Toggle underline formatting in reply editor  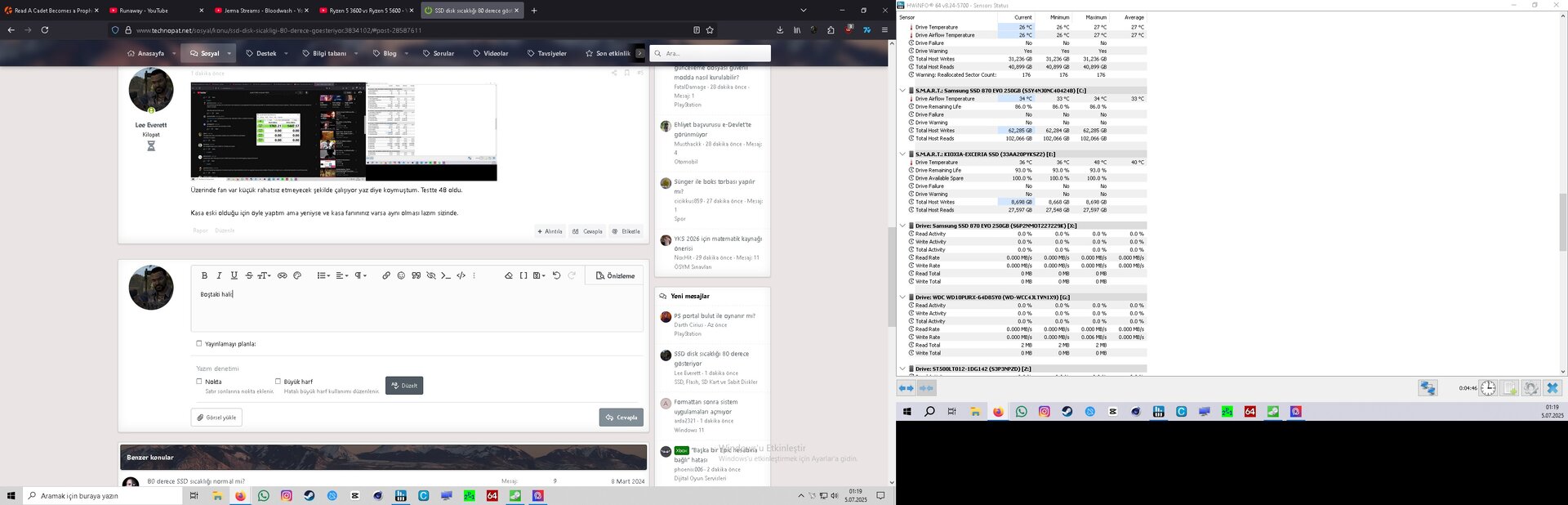234,275
